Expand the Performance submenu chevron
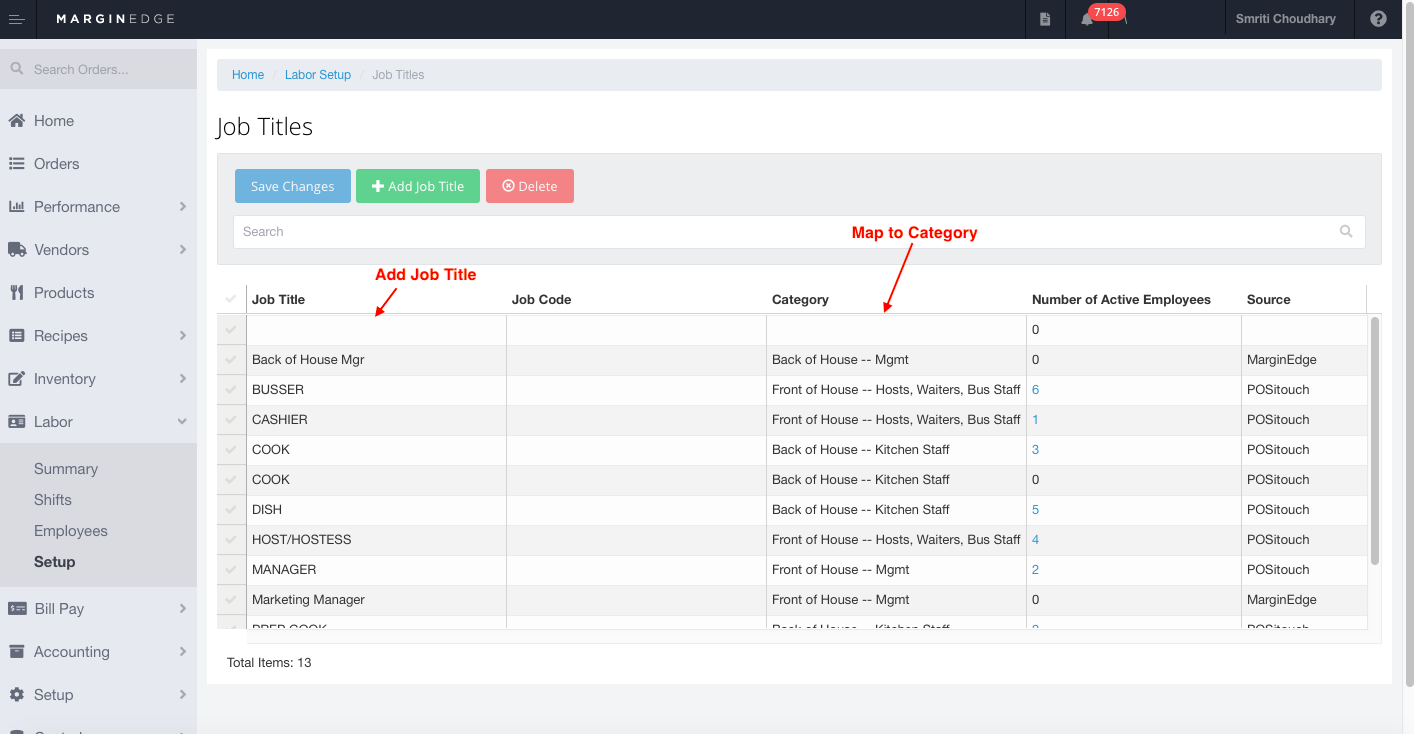This screenshot has height=734, width=1414. tap(183, 207)
